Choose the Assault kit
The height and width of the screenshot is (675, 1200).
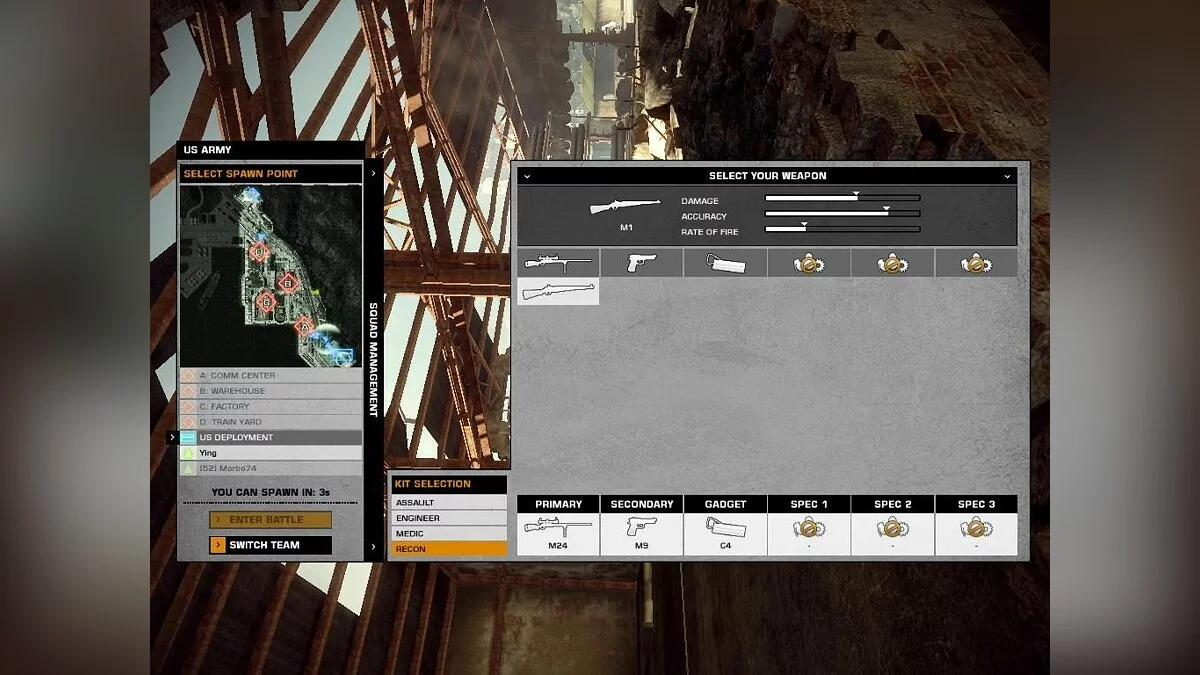click(x=449, y=503)
